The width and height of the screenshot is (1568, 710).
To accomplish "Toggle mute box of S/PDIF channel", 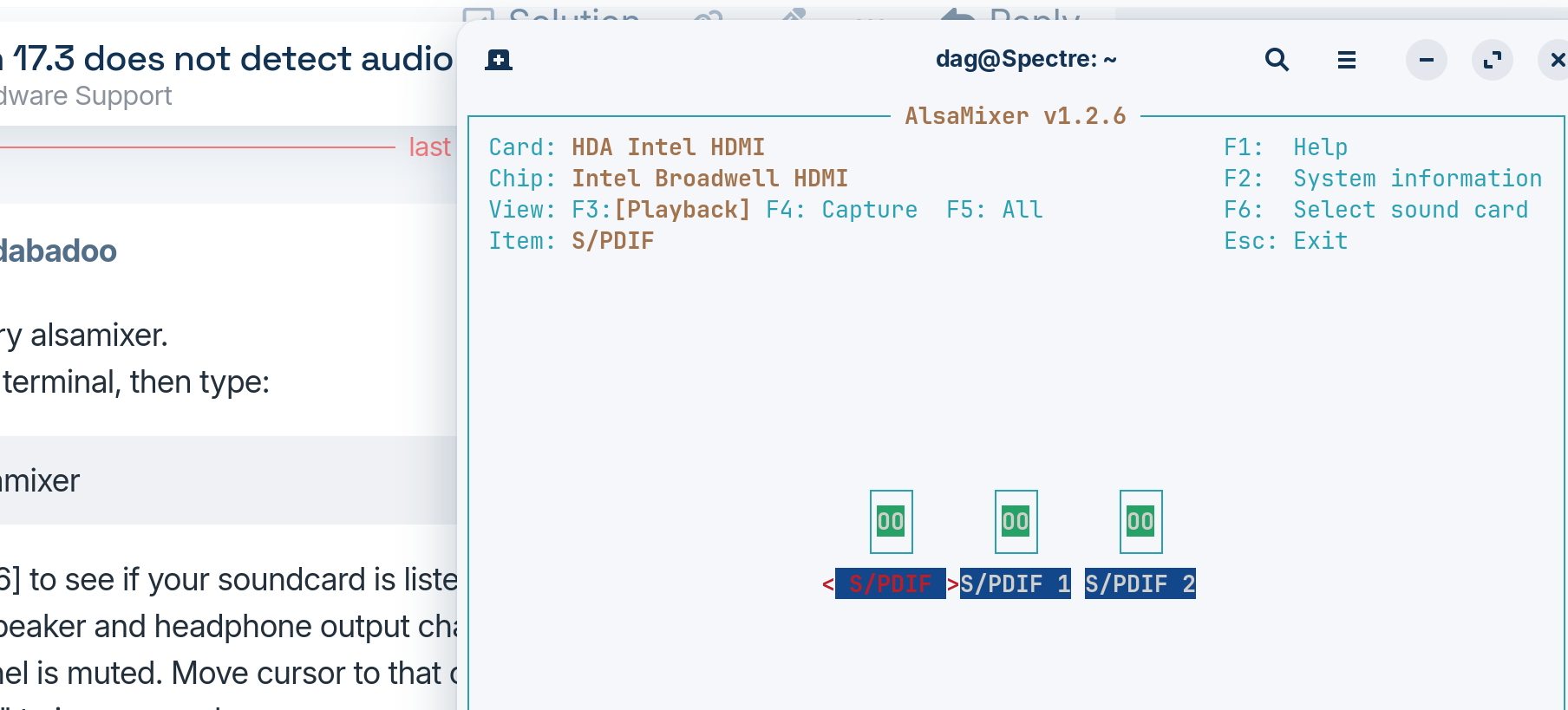I will [891, 522].
